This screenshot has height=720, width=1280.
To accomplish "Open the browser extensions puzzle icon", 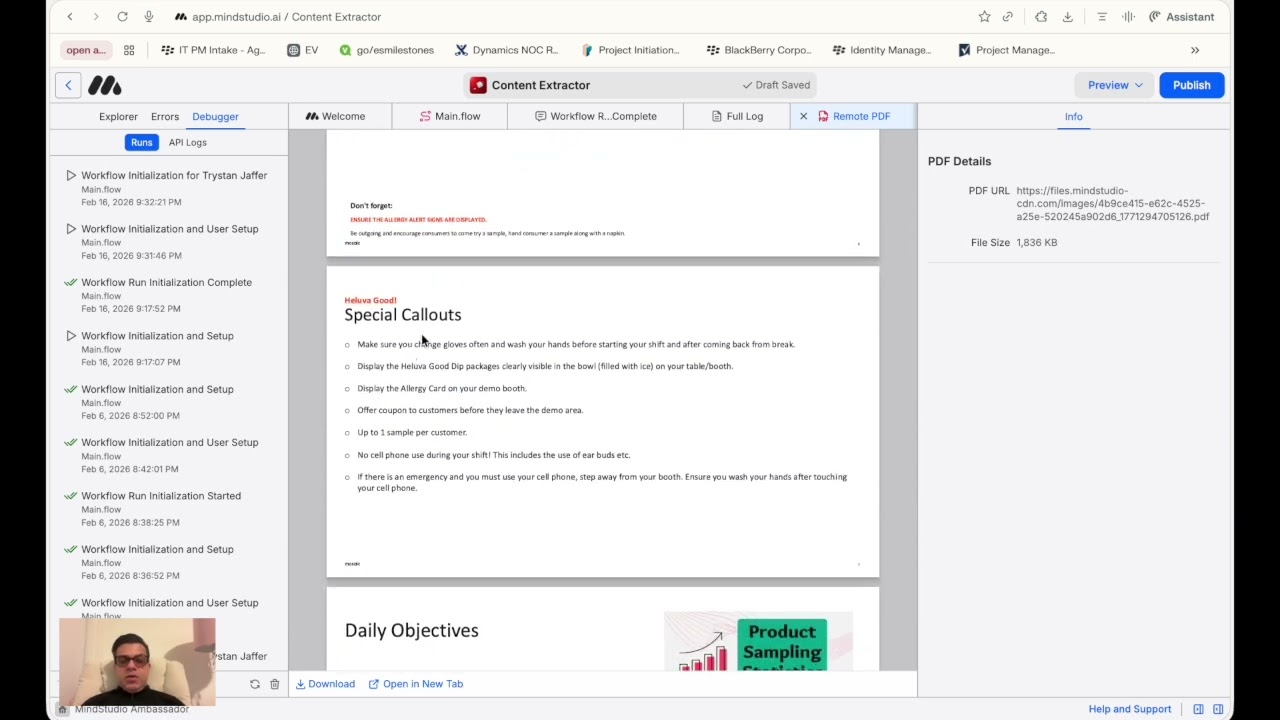I will coord(1041,17).
